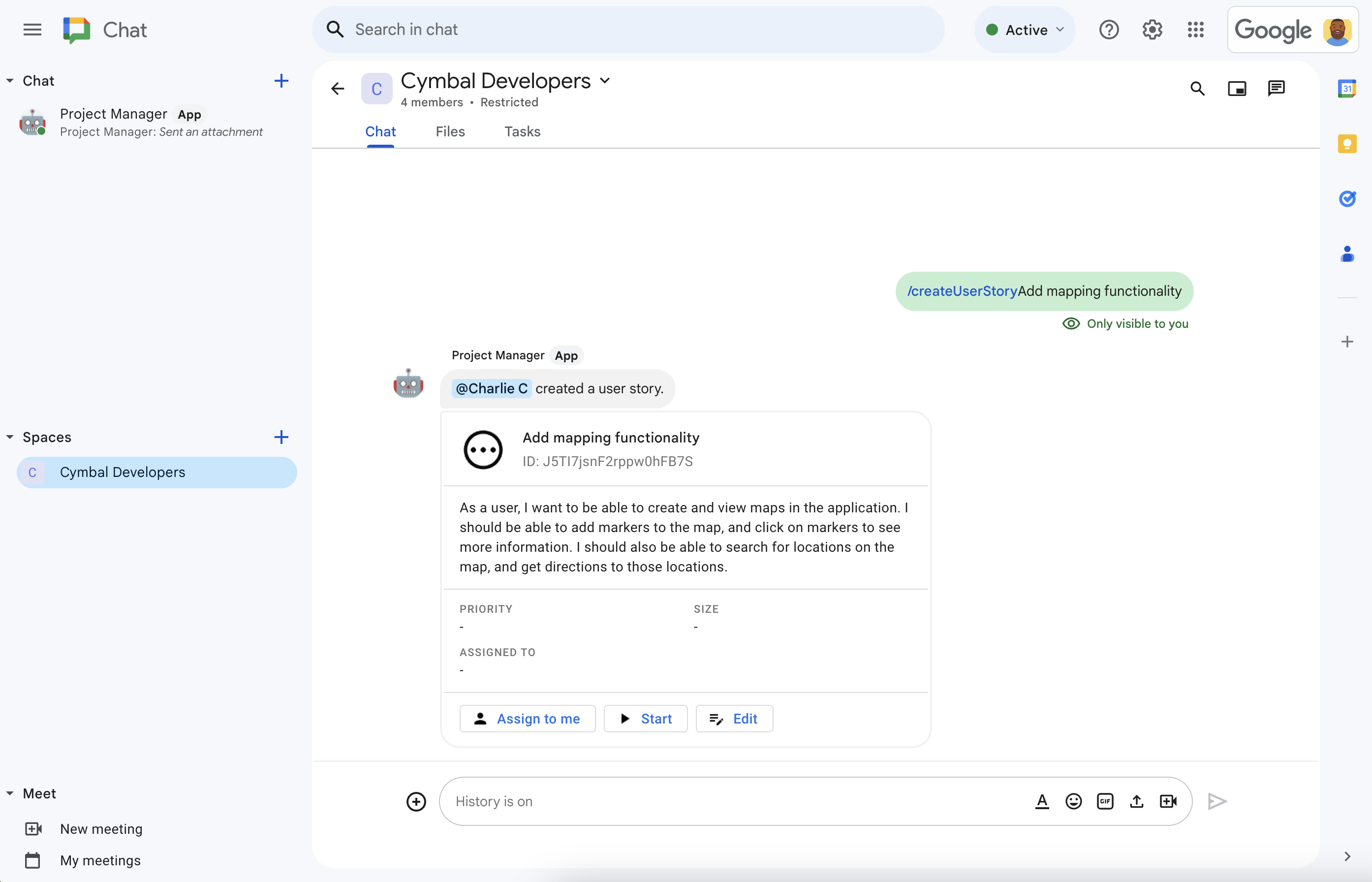The width and height of the screenshot is (1372, 882).
Task: Click the Start button on user story
Action: coord(645,717)
